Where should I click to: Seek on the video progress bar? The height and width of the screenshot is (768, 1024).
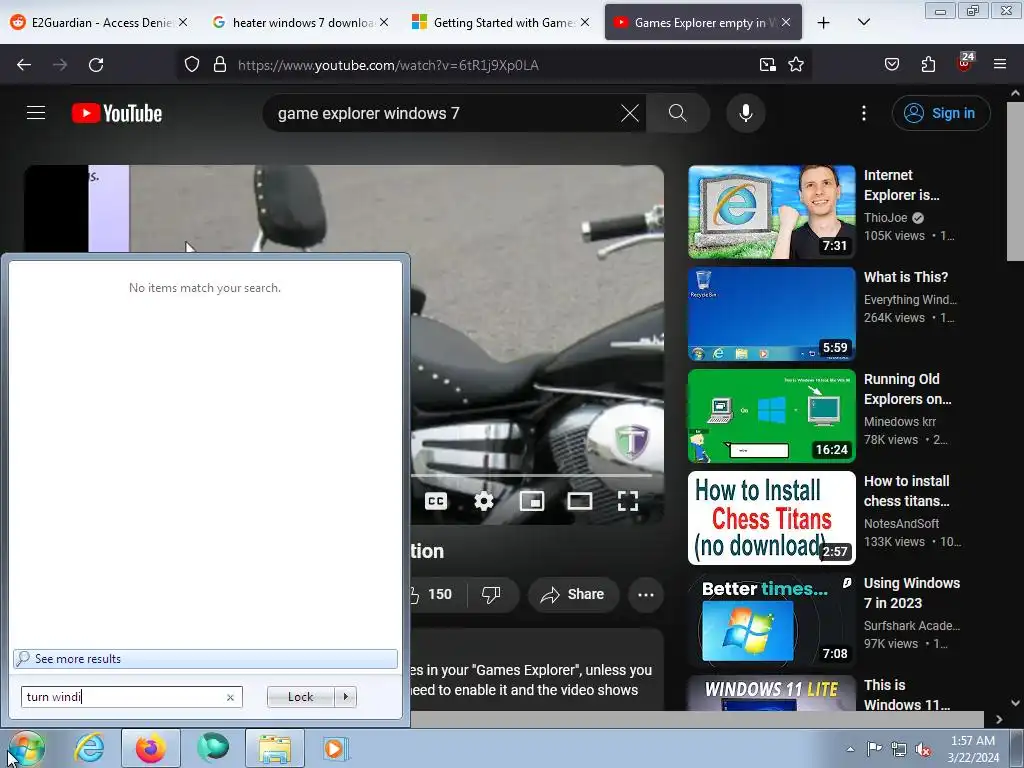pyautogui.click(x=532, y=476)
